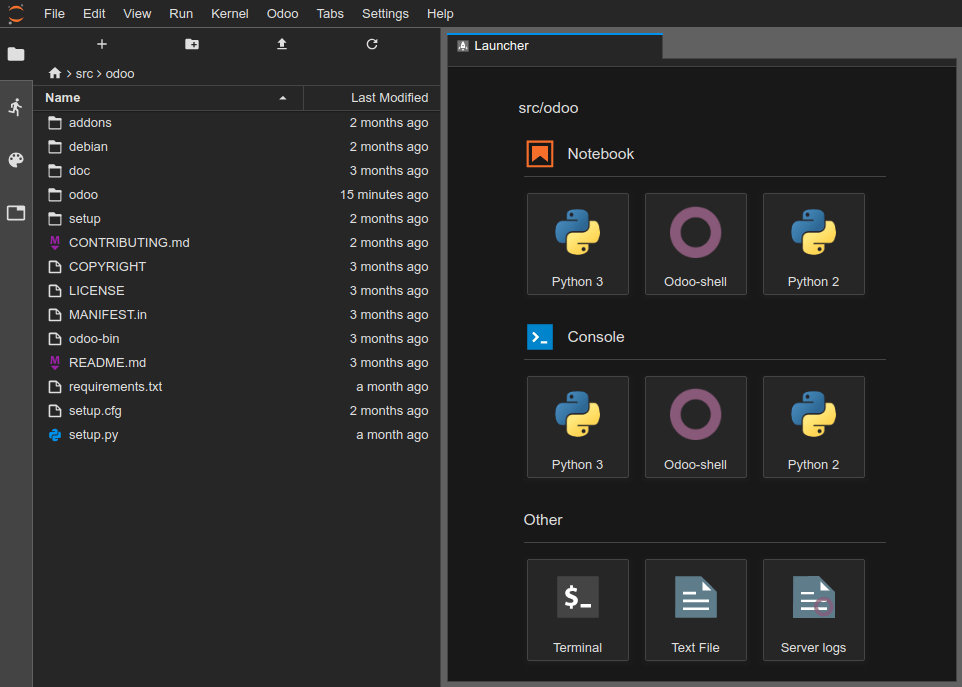Viewport: 962px width, 687px height.
Task: Upload files using the upload icon
Action: pos(281,44)
